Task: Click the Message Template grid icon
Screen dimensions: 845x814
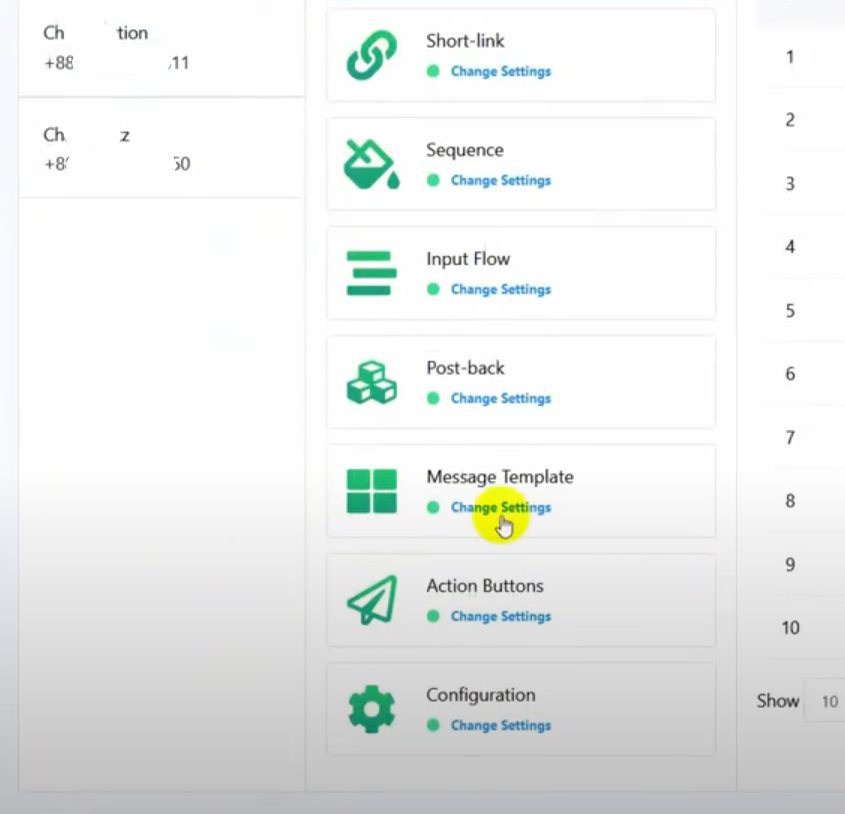Action: pos(371,491)
